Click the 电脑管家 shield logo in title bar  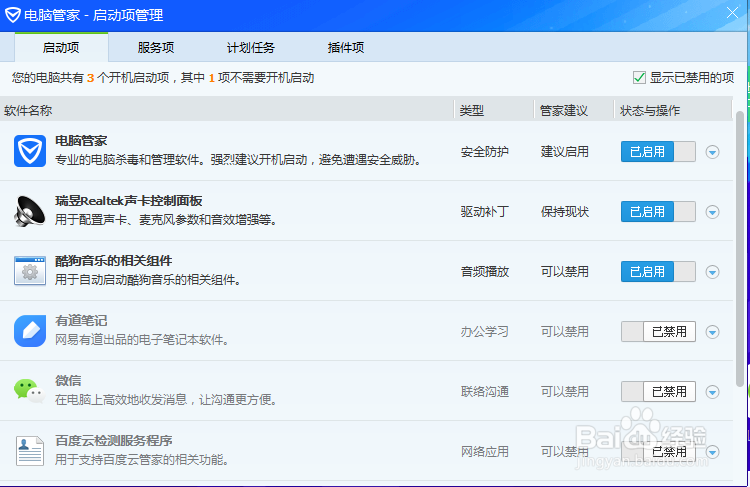(13, 15)
